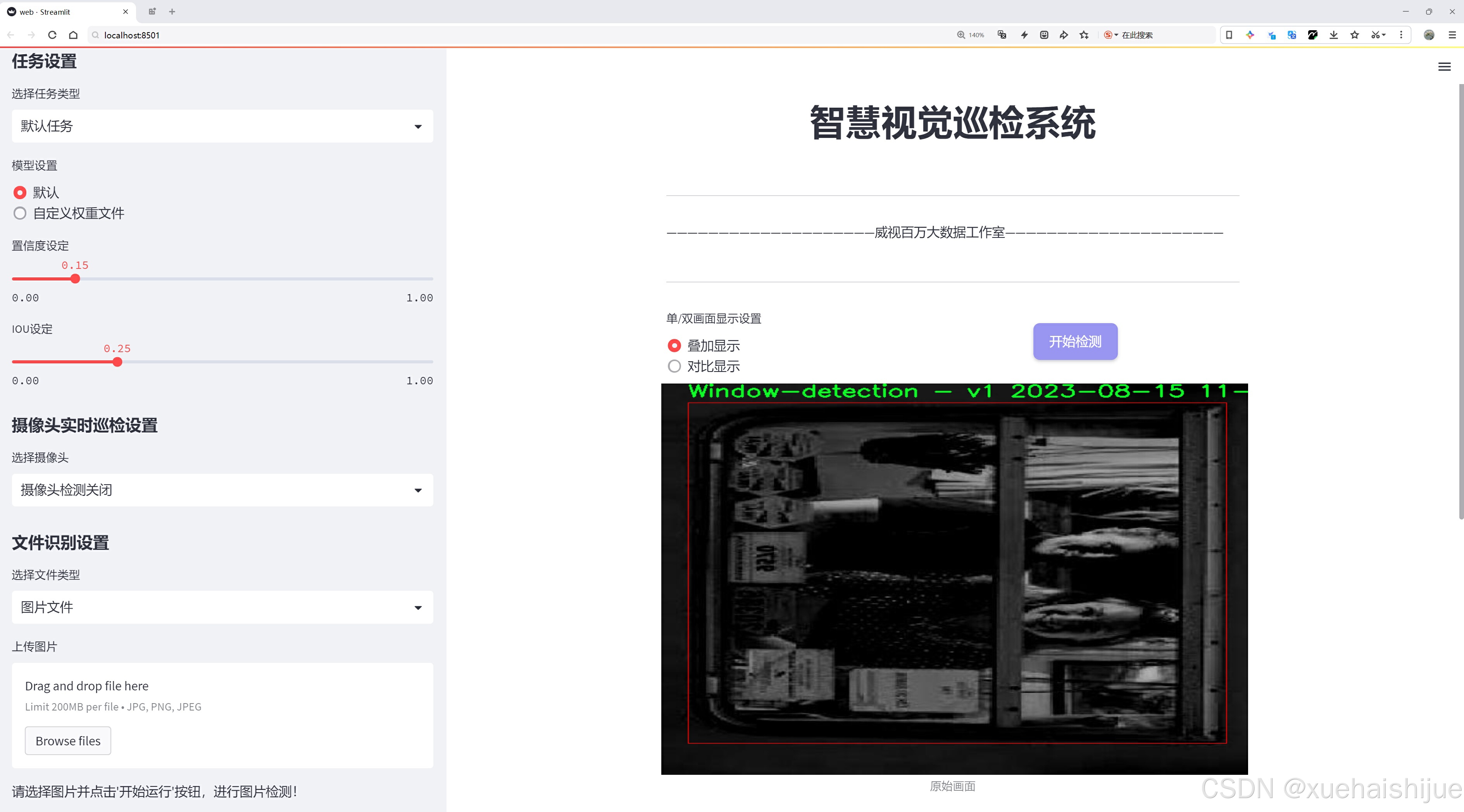Click the 任务设置 sidebar heading
This screenshot has height=812, width=1464.
coord(44,61)
